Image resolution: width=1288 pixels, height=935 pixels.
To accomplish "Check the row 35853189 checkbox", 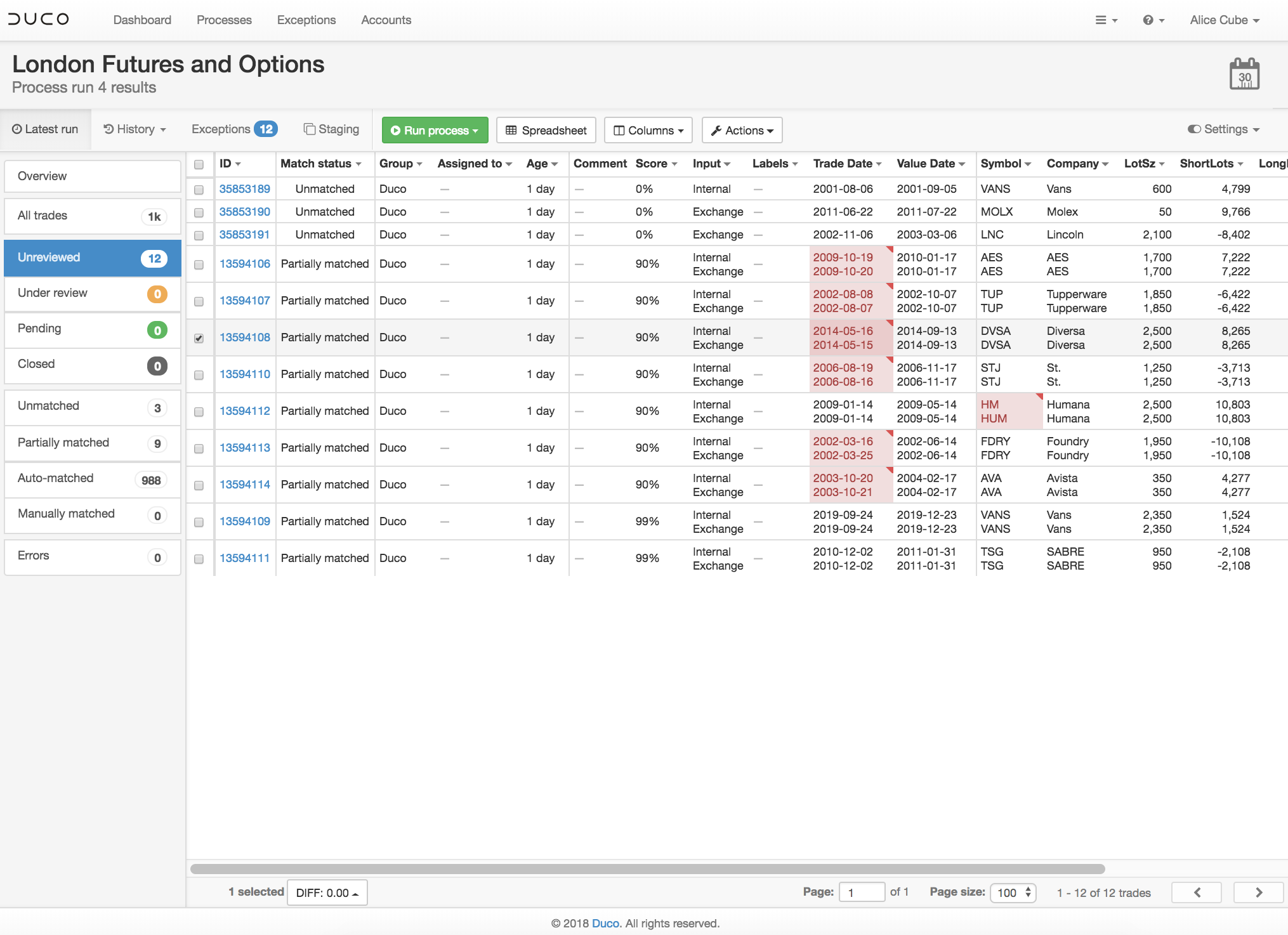I will click(x=199, y=190).
